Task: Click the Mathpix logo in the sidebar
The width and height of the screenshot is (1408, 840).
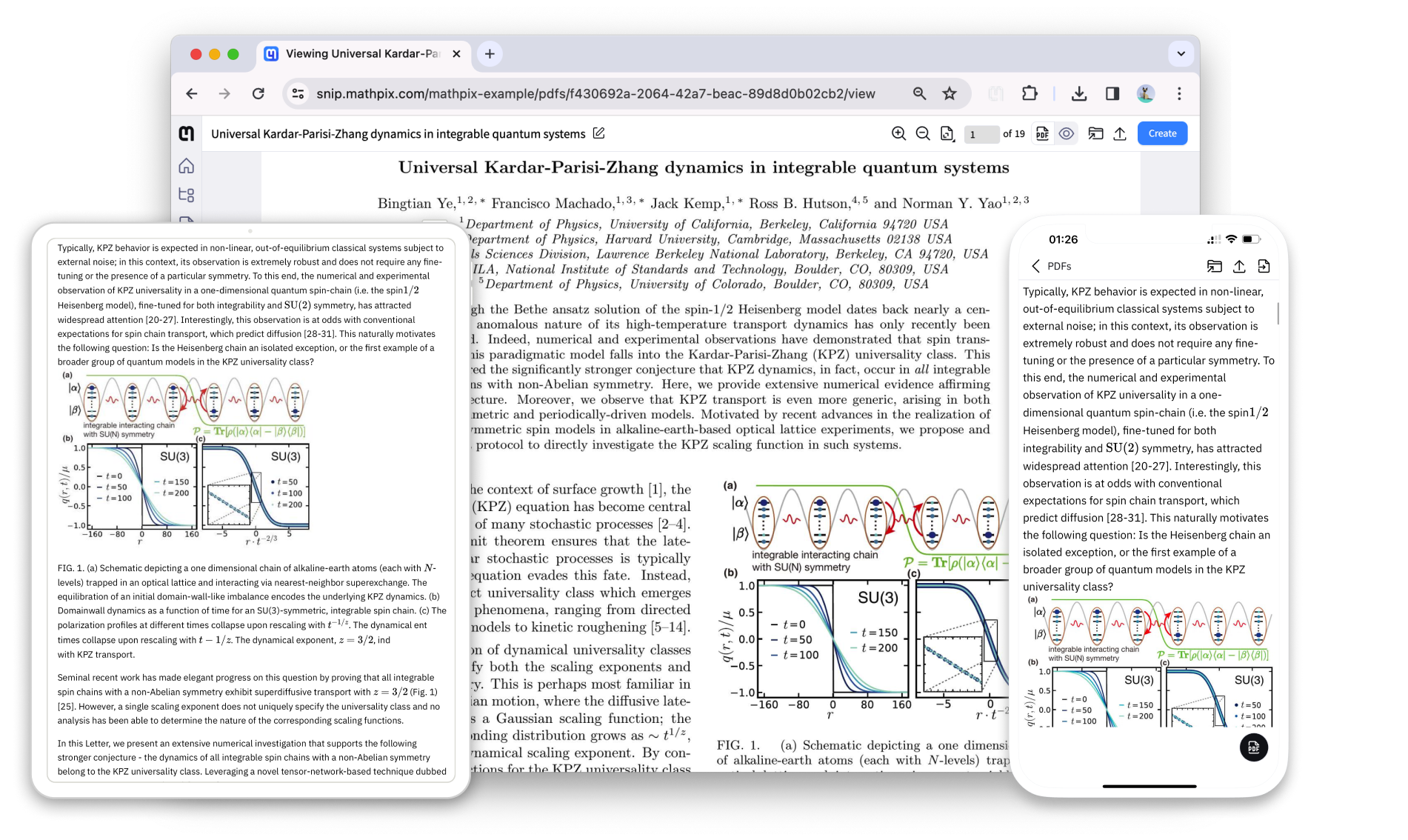Action: pyautogui.click(x=187, y=133)
